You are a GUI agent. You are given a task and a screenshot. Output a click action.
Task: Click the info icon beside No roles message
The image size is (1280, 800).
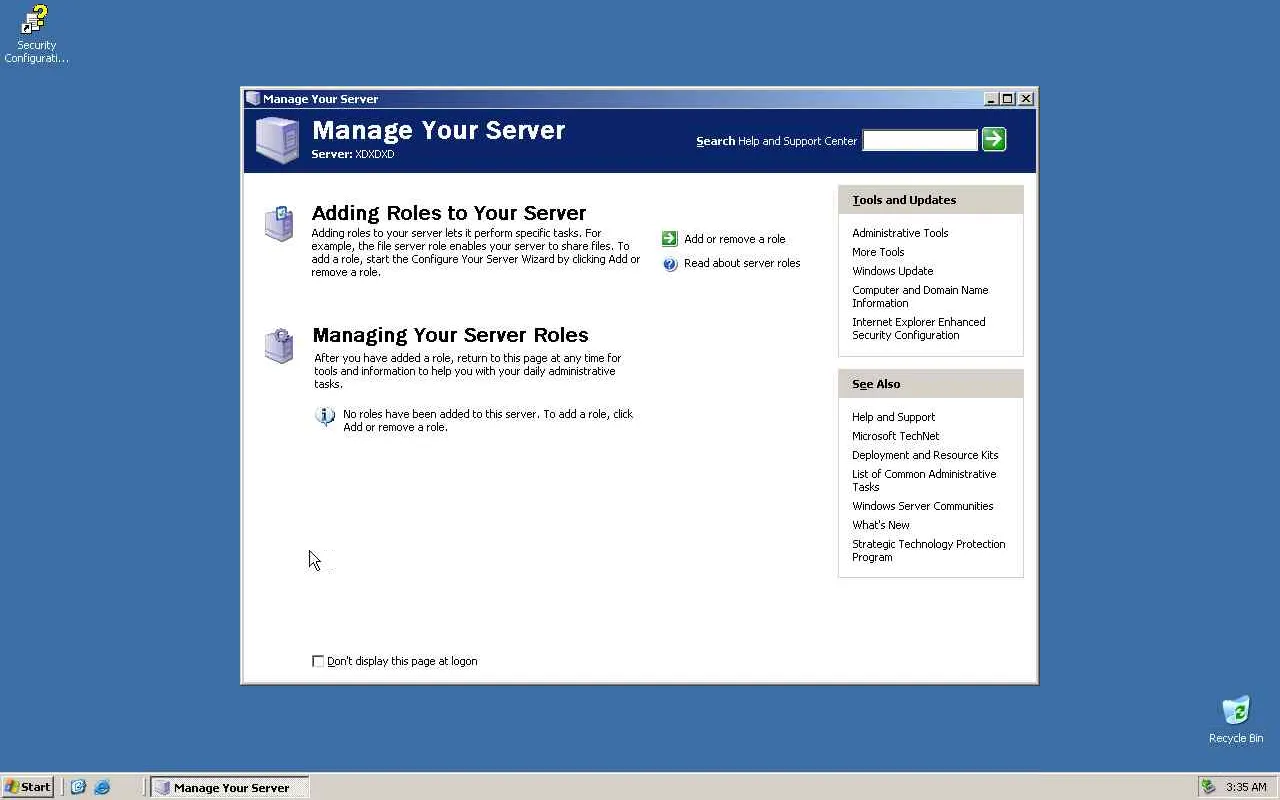tap(325, 416)
